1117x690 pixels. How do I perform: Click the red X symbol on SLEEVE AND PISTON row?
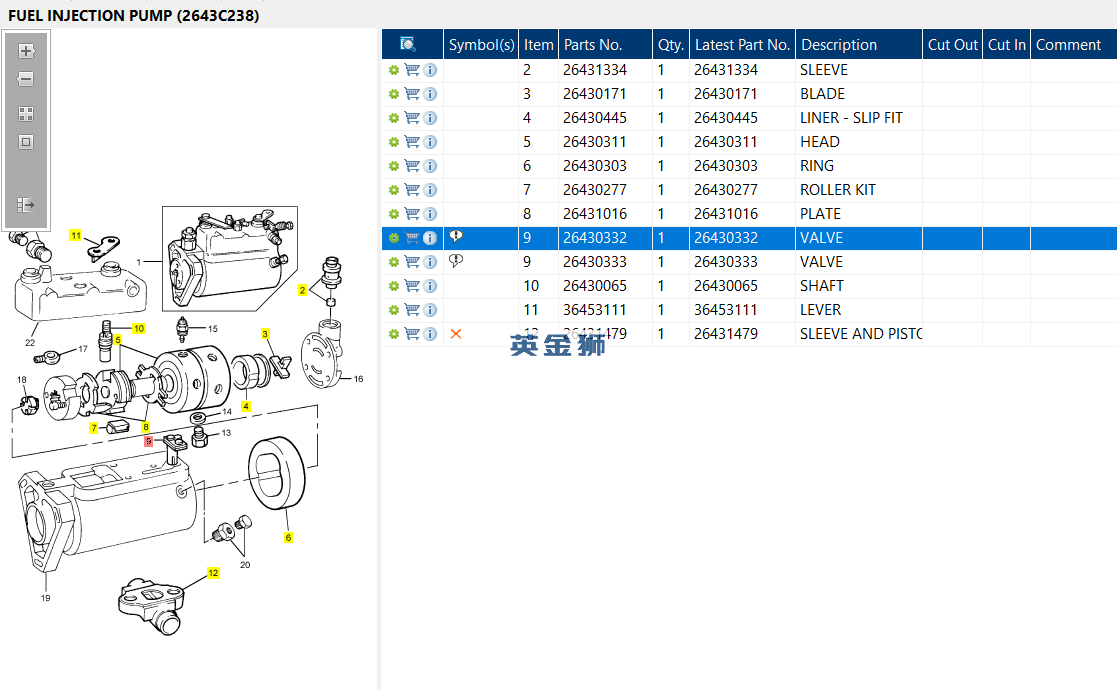[456, 334]
